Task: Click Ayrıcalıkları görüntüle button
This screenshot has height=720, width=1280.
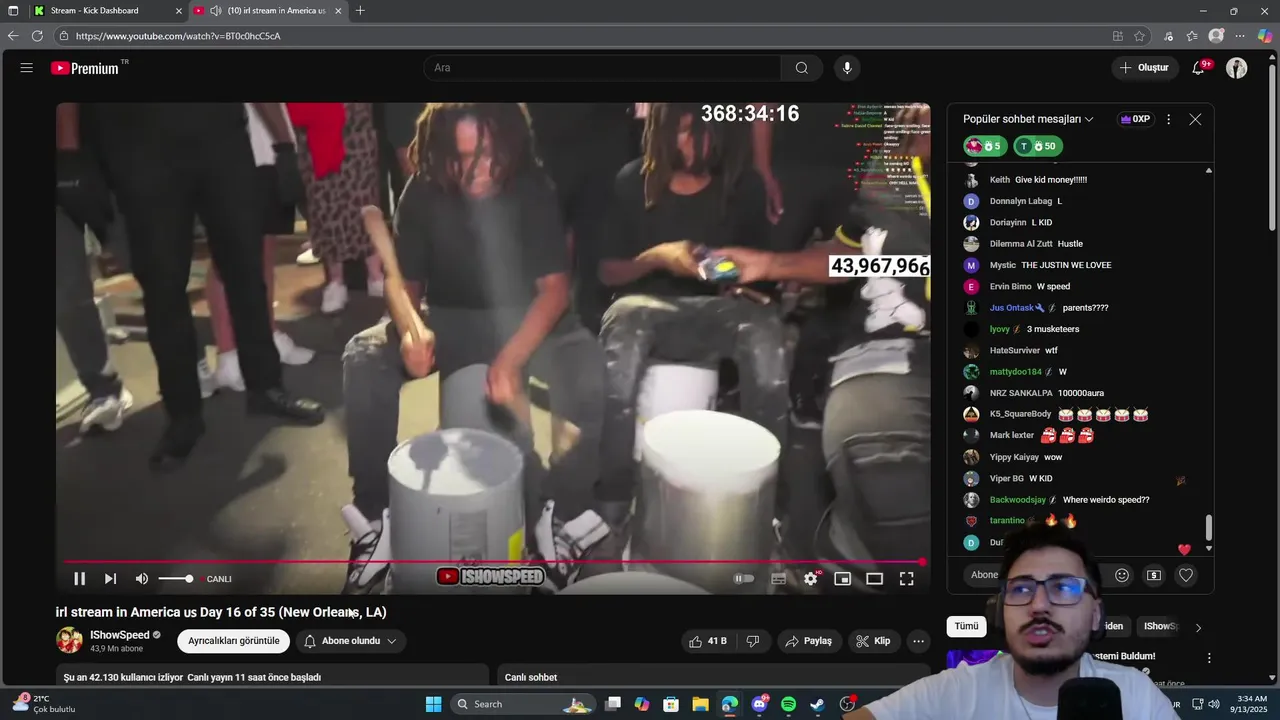Action: point(234,641)
